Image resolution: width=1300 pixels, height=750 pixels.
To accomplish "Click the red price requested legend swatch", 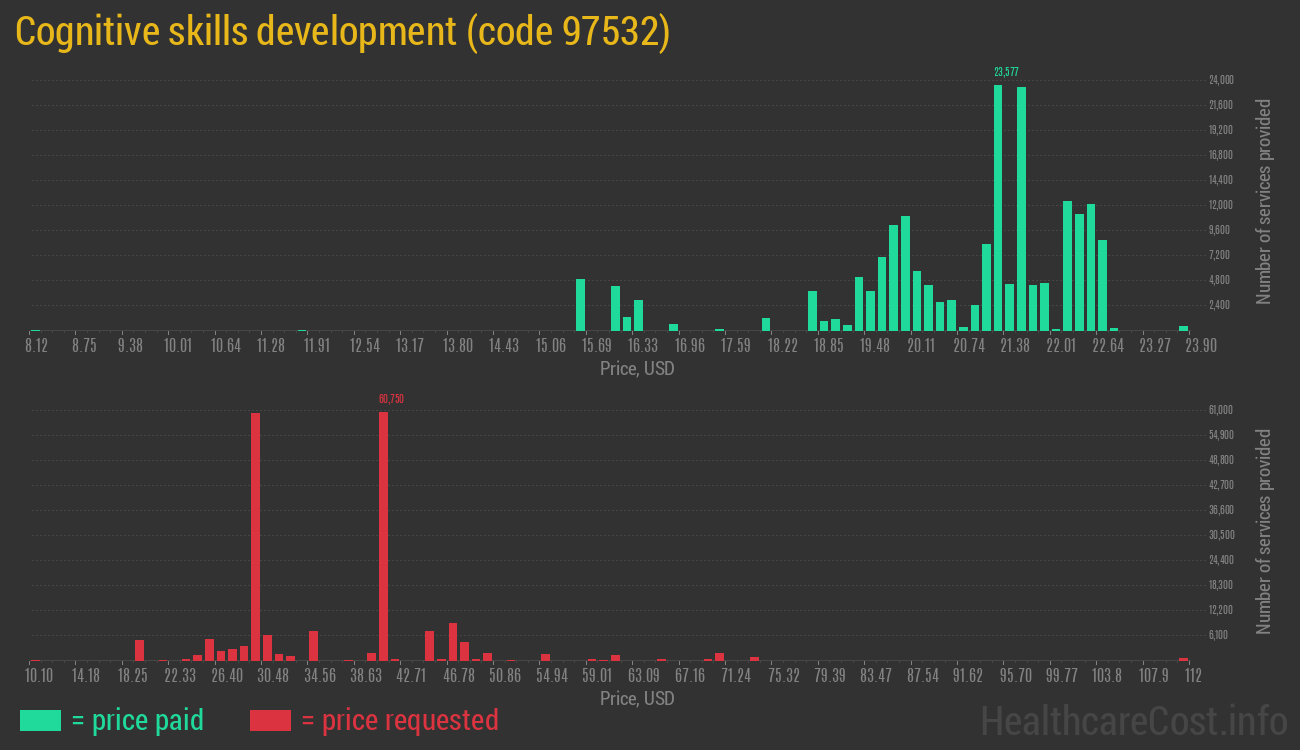I will [x=270, y=720].
